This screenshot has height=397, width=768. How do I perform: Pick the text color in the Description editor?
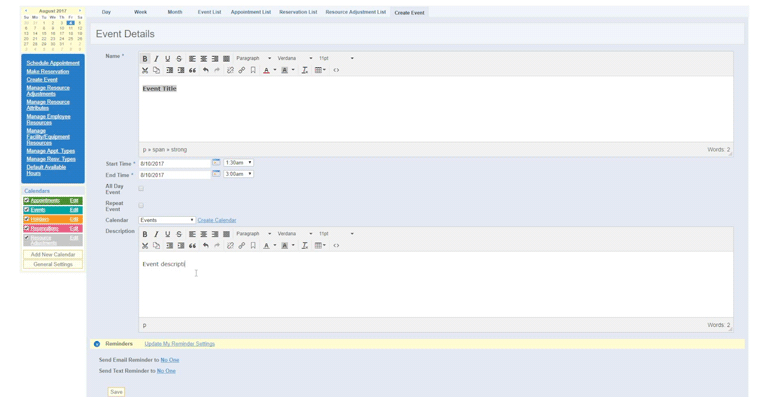point(266,246)
